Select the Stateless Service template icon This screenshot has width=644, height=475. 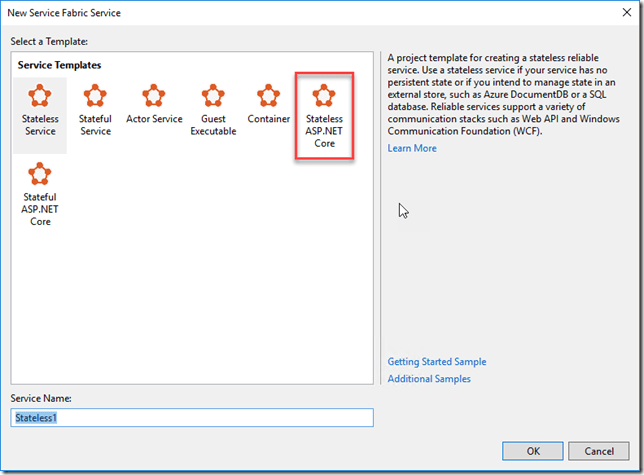point(40,97)
